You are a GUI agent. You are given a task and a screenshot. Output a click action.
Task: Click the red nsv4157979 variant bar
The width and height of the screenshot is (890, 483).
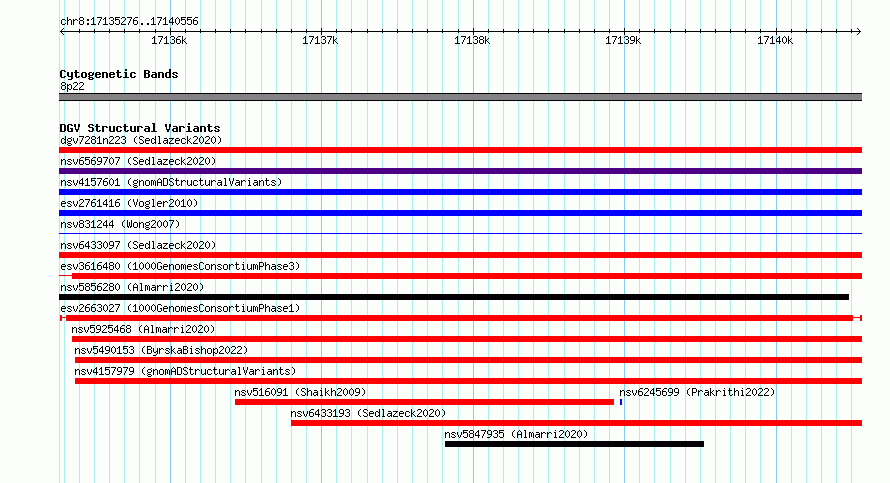(x=468, y=381)
